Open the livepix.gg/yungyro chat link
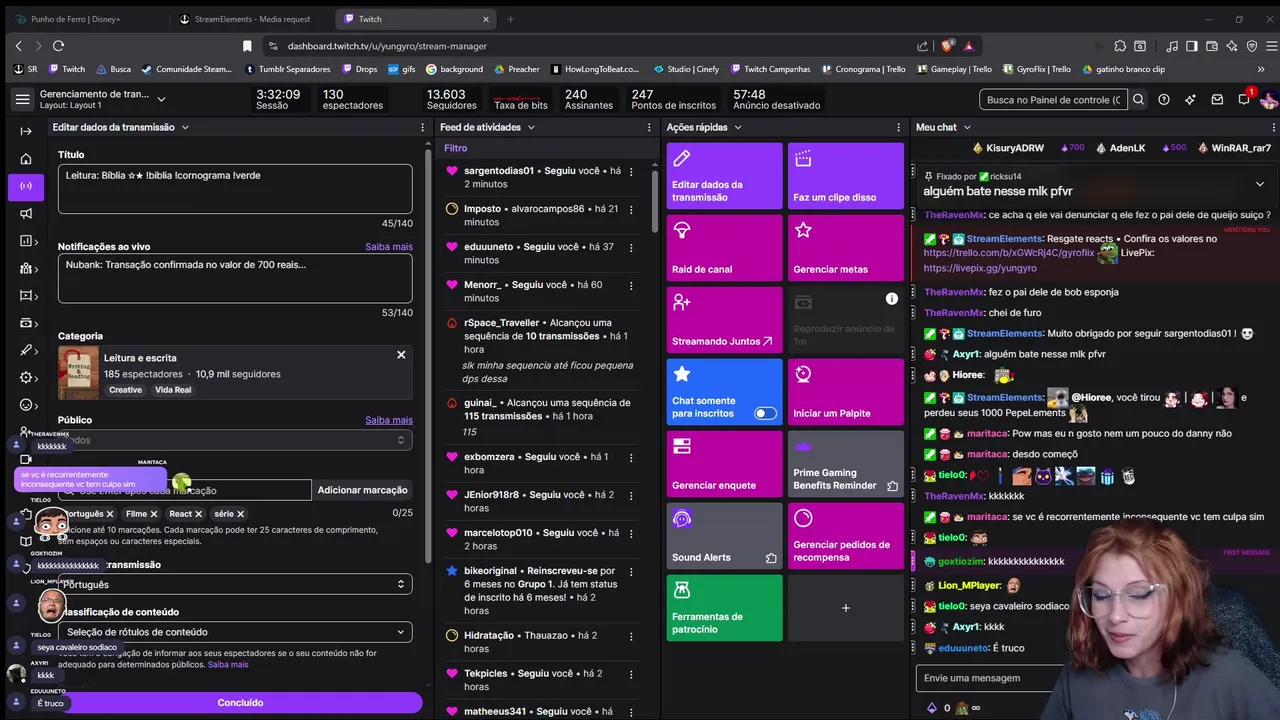Image resolution: width=1280 pixels, height=720 pixels. [980, 268]
